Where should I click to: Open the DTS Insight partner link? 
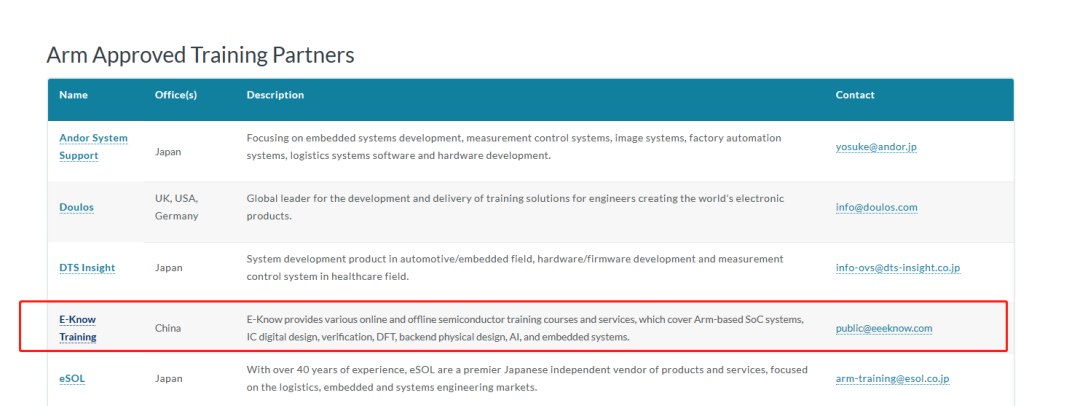click(87, 267)
